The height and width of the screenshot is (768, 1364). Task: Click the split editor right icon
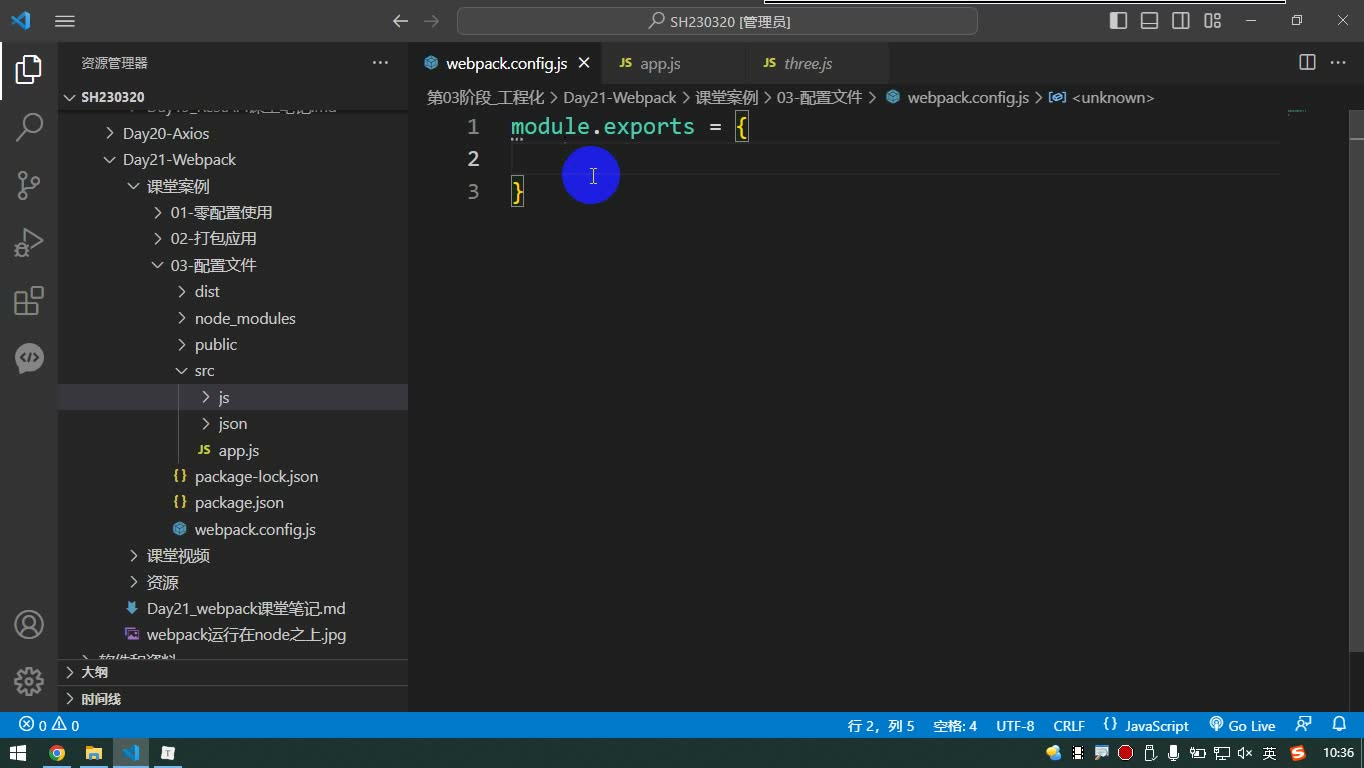click(1307, 62)
